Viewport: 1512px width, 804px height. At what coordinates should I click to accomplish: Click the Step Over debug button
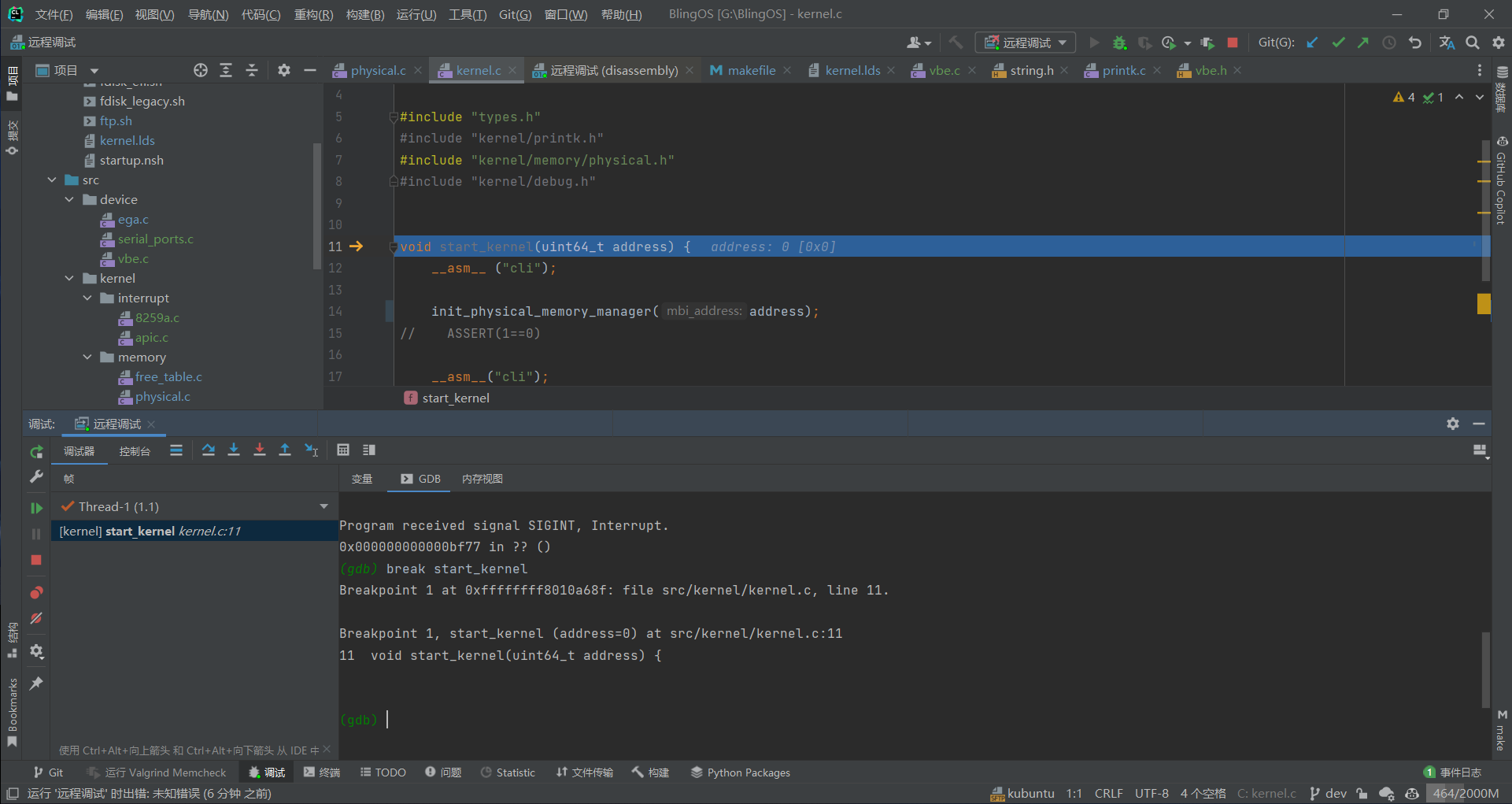tap(208, 450)
